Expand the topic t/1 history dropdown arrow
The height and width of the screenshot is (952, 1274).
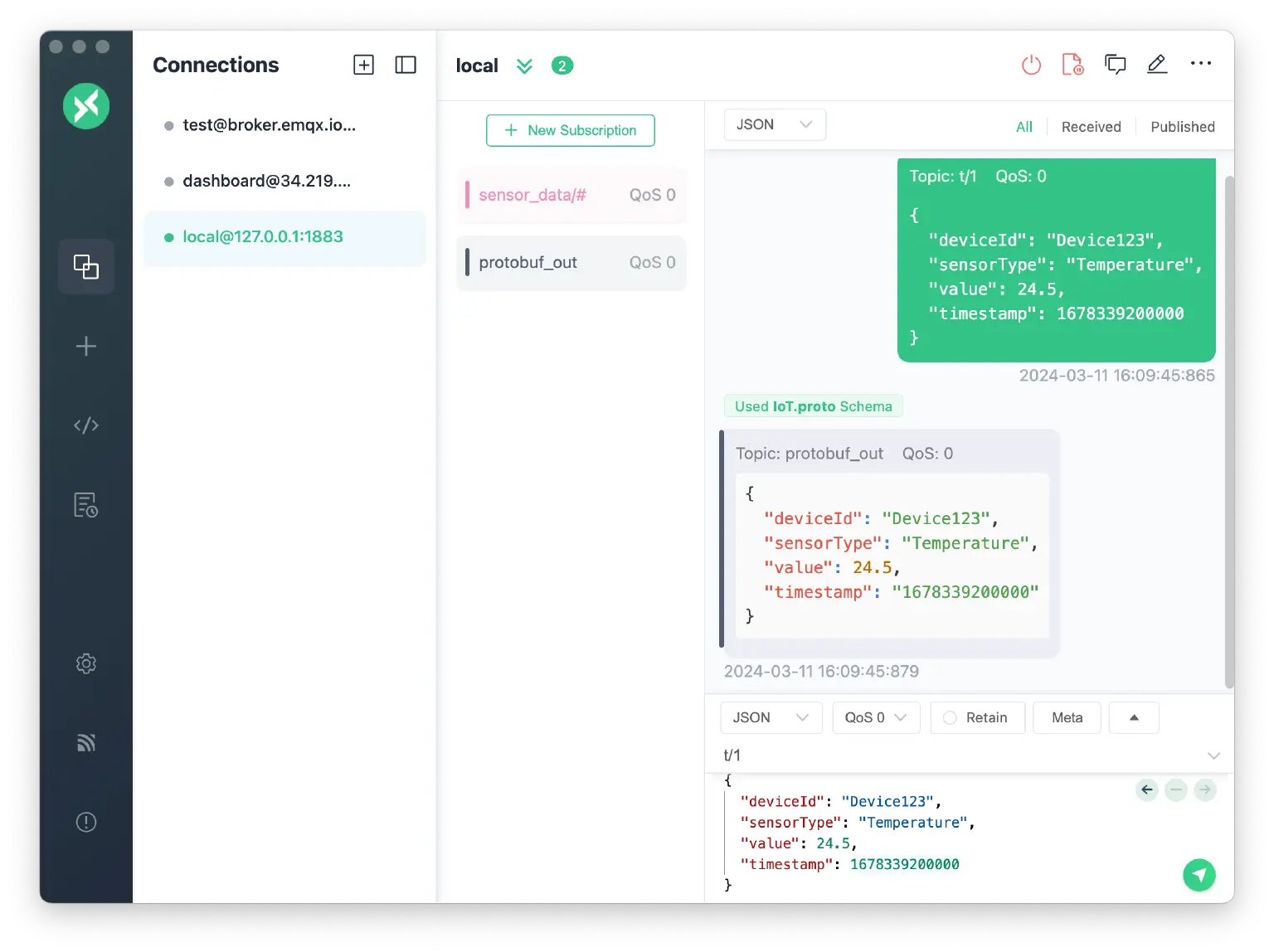[x=1213, y=755]
